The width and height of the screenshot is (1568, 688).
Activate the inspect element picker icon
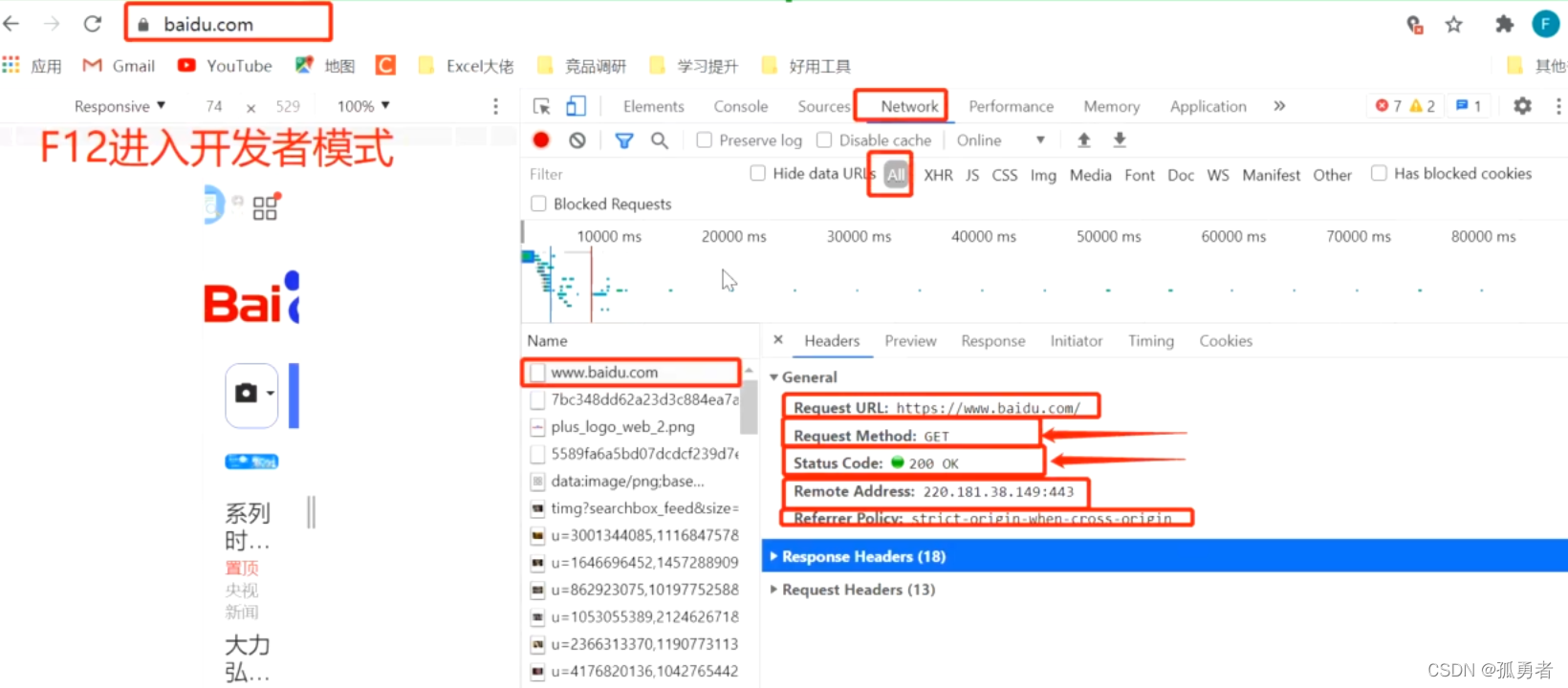click(542, 106)
